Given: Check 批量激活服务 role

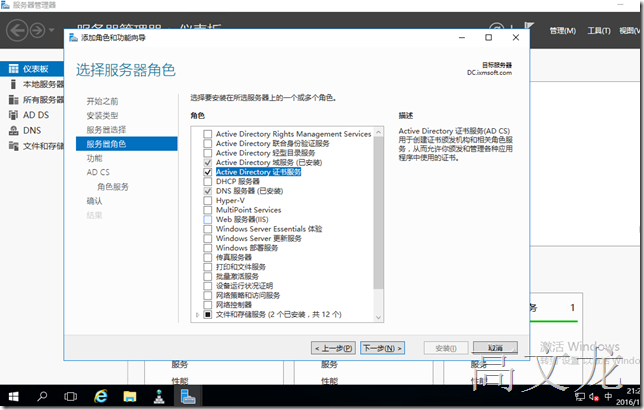Looking at the screenshot, I should pyautogui.click(x=208, y=276).
